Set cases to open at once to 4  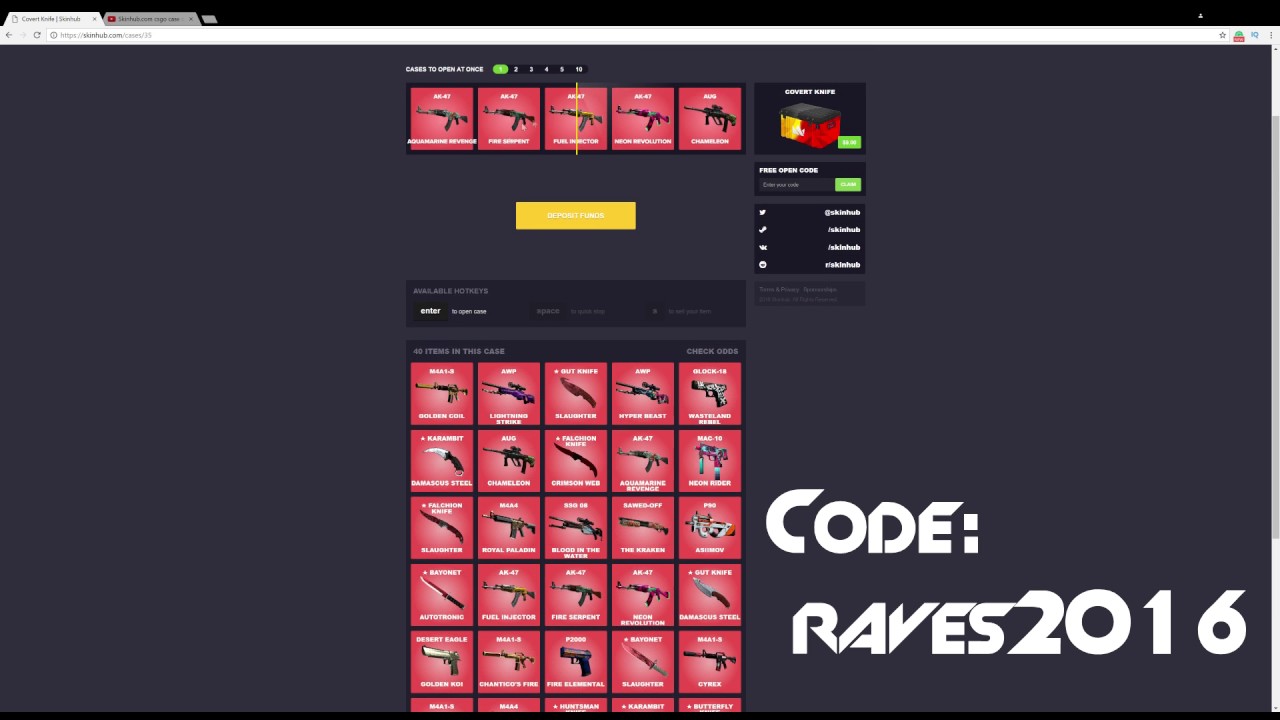(546, 69)
